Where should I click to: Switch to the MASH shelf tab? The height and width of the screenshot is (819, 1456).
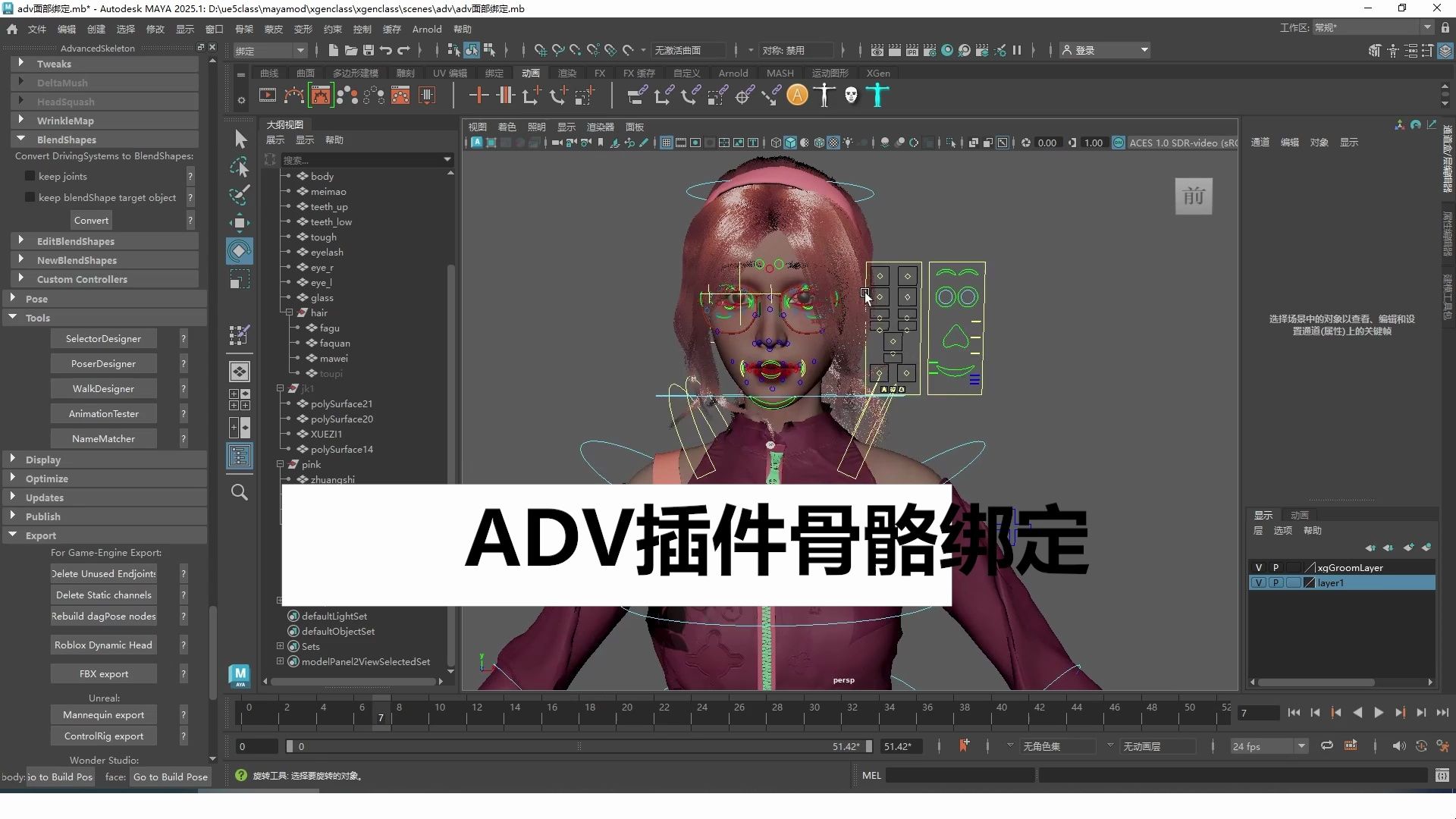coord(780,73)
